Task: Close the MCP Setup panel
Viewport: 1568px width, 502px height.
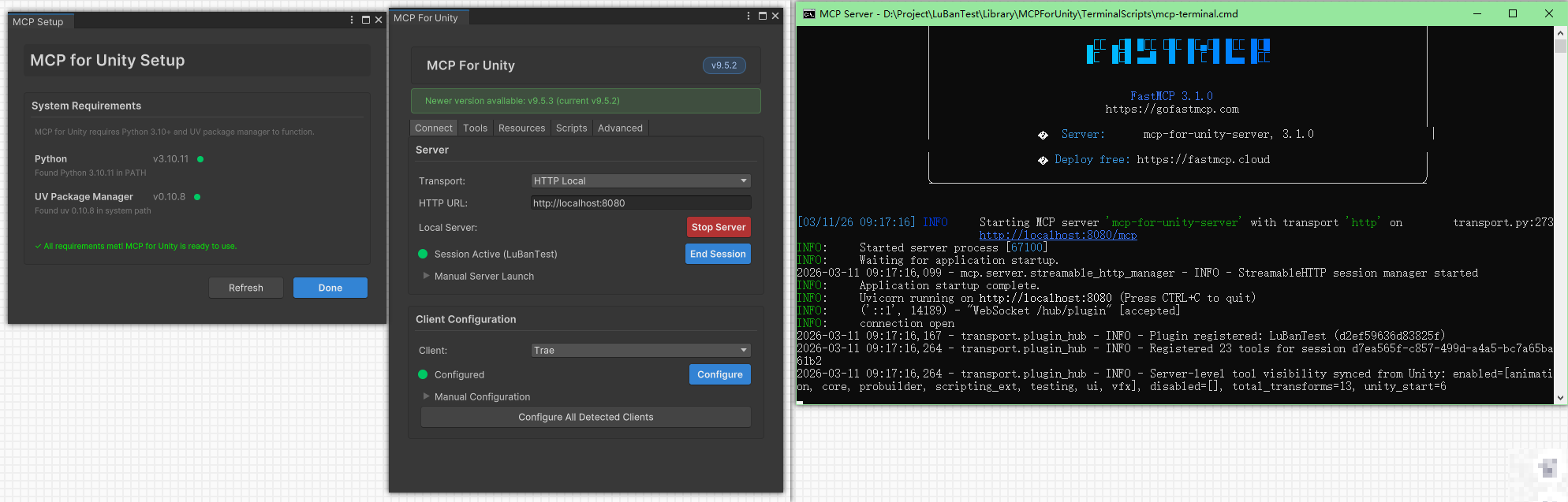Action: [x=379, y=20]
